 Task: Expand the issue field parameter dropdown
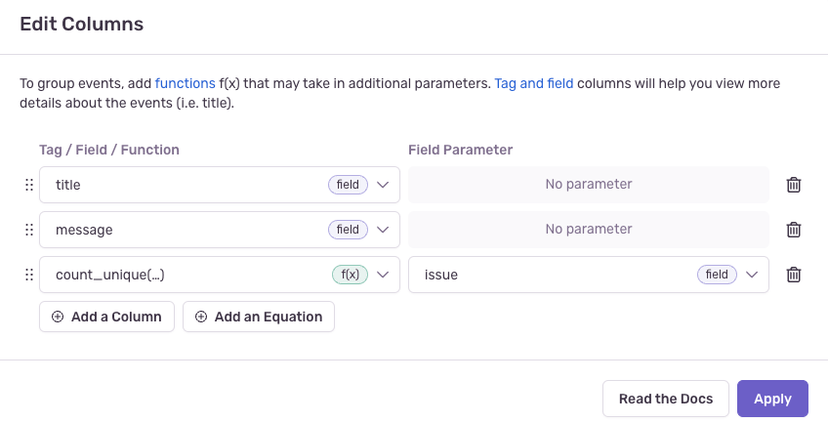(x=752, y=275)
